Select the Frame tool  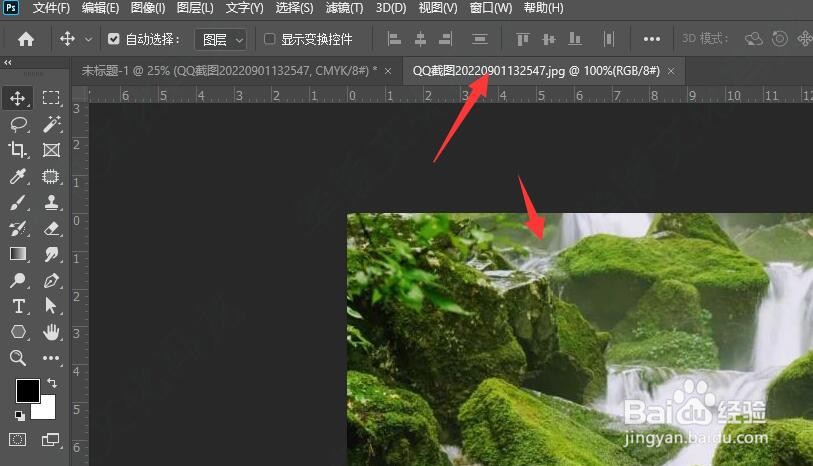point(51,150)
